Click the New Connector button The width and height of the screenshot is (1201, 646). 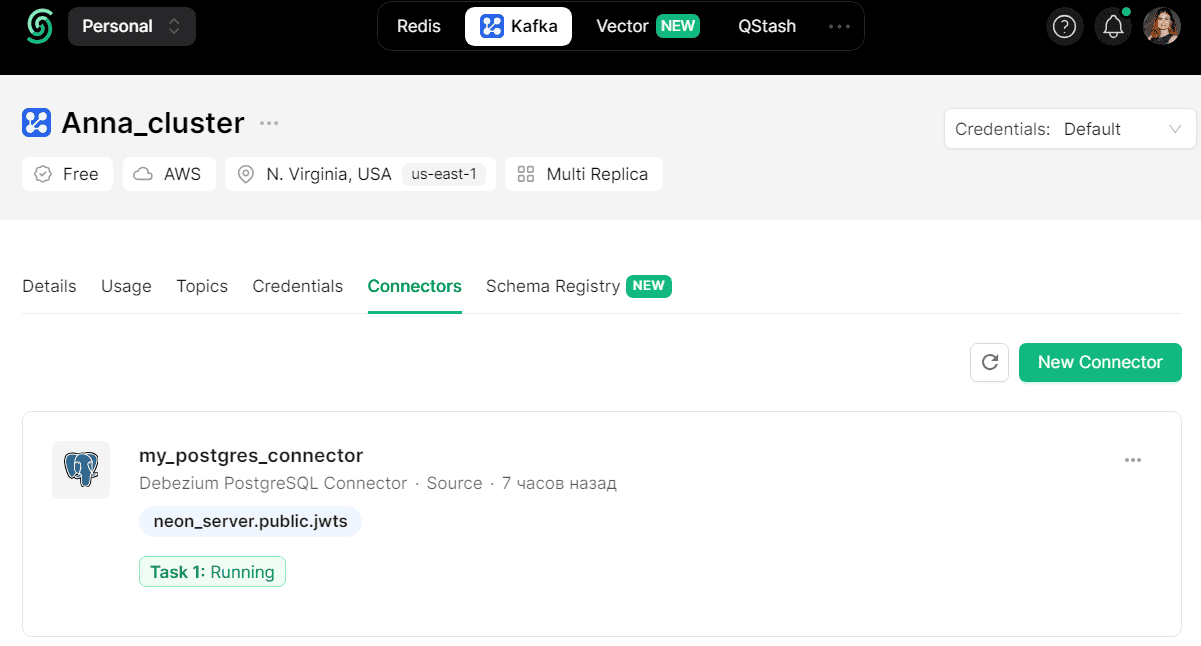click(1100, 362)
